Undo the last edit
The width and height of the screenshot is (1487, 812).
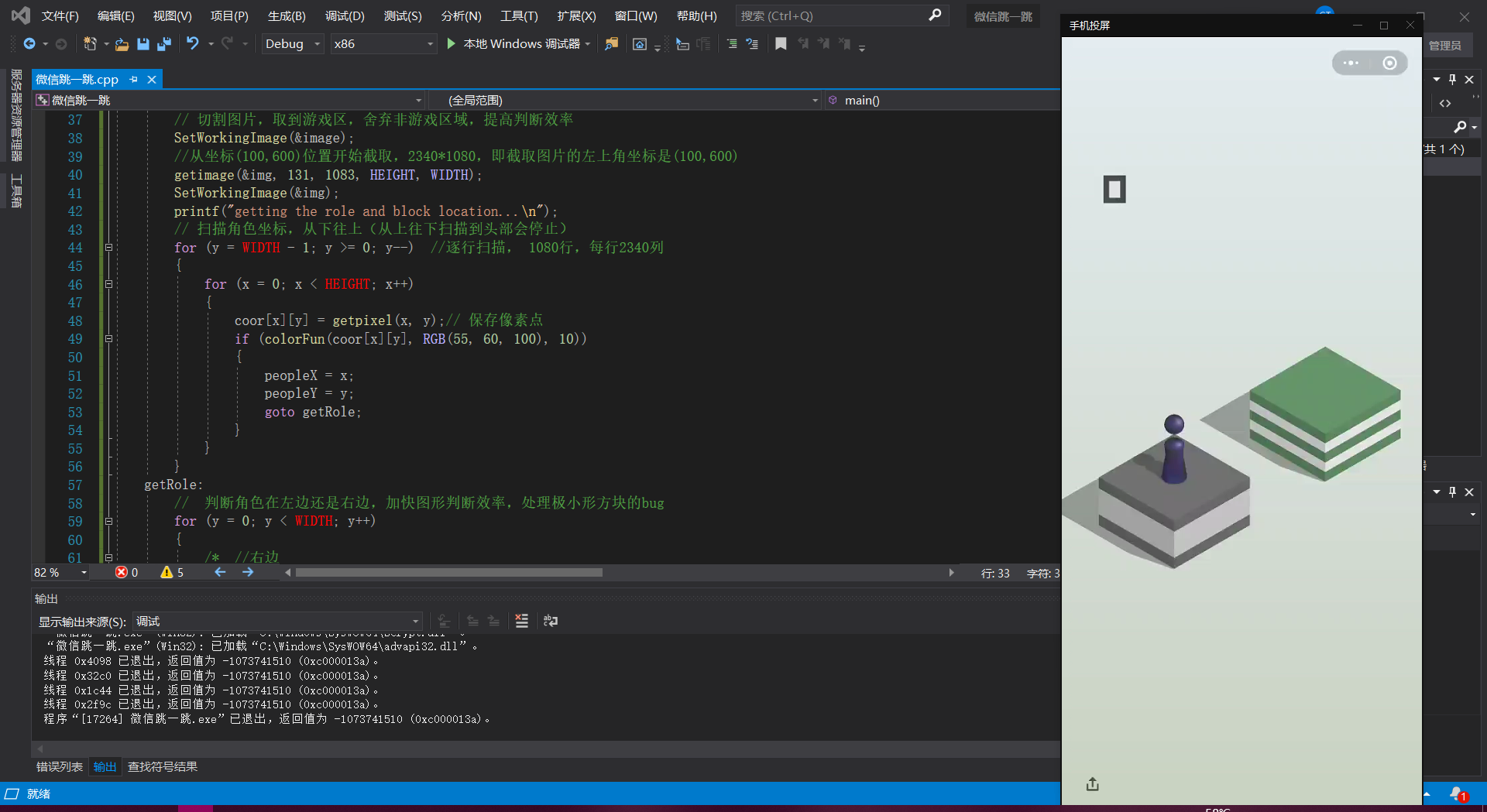tap(193, 44)
